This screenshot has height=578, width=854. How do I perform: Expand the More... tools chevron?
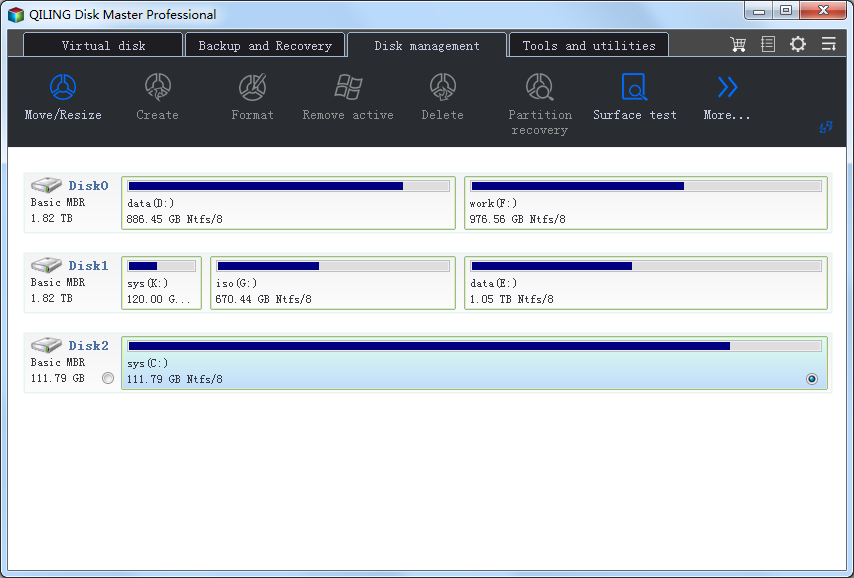pyautogui.click(x=727, y=87)
